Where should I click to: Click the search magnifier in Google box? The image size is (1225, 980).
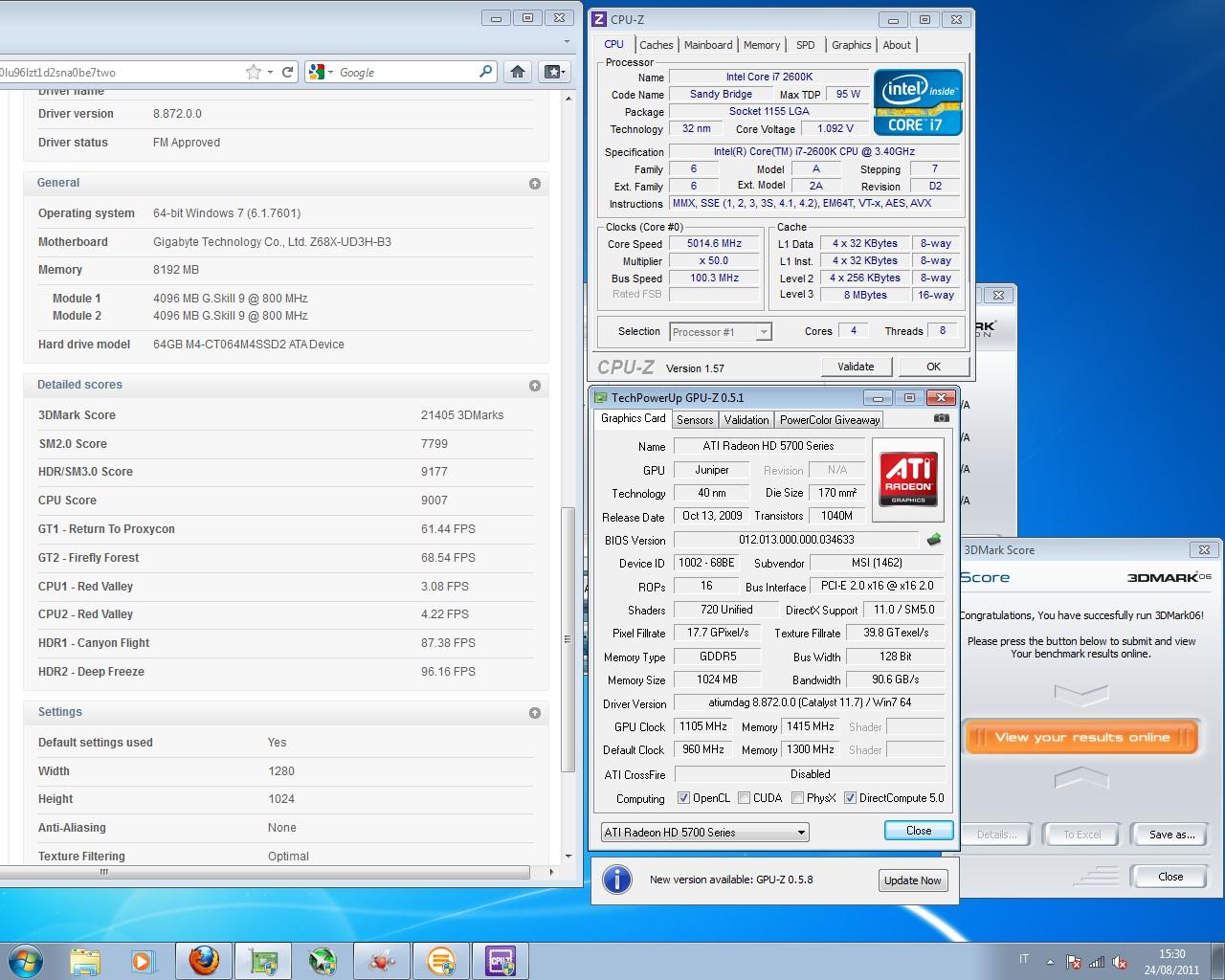point(485,72)
